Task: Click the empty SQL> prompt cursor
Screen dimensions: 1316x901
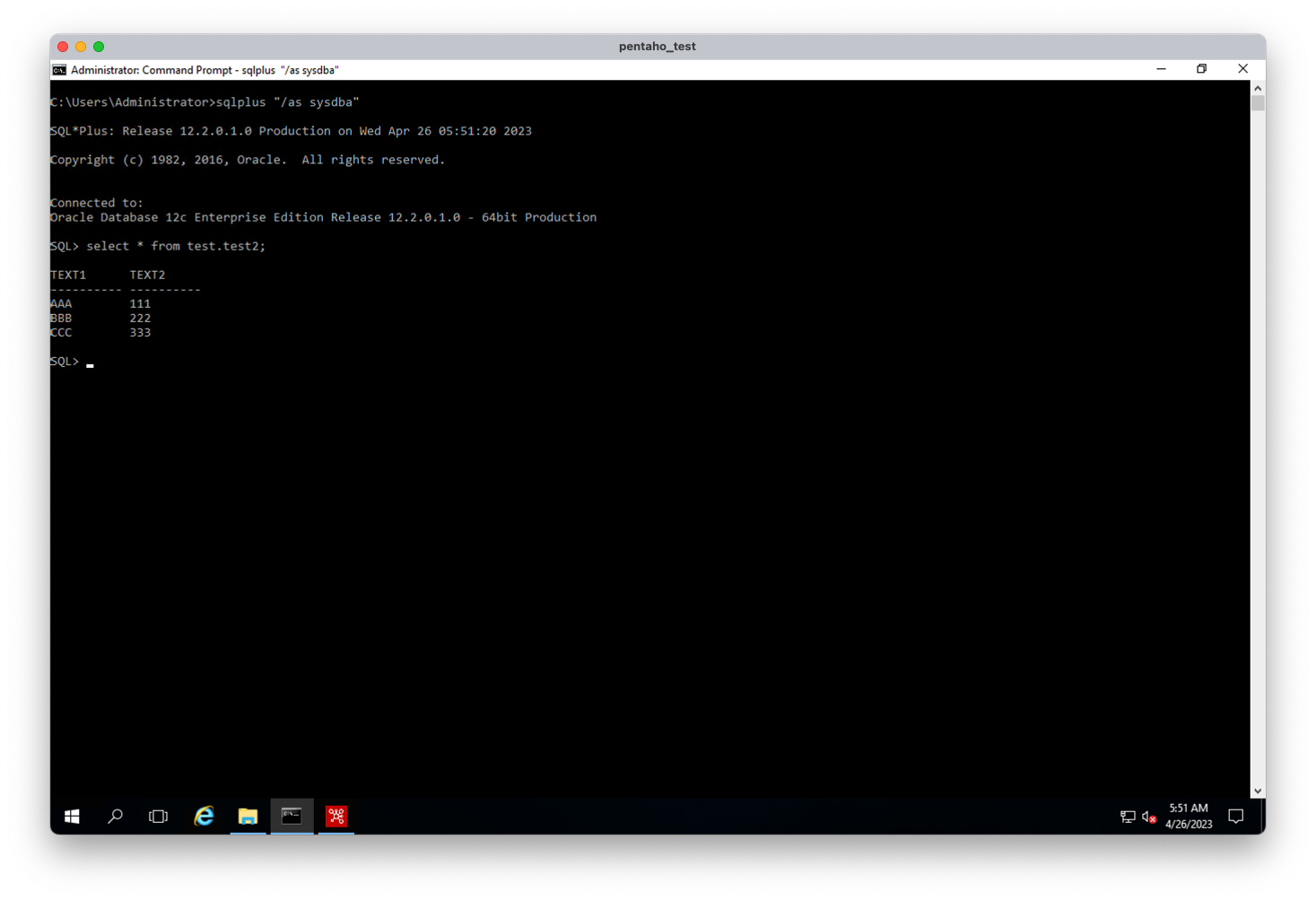Action: [x=90, y=364]
